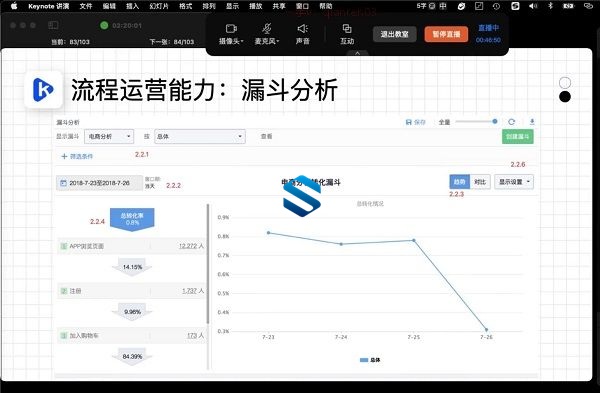Open the display settings (显示设置) dropdown
Image resolution: width=600 pixels, height=393 pixels.
click(x=514, y=182)
